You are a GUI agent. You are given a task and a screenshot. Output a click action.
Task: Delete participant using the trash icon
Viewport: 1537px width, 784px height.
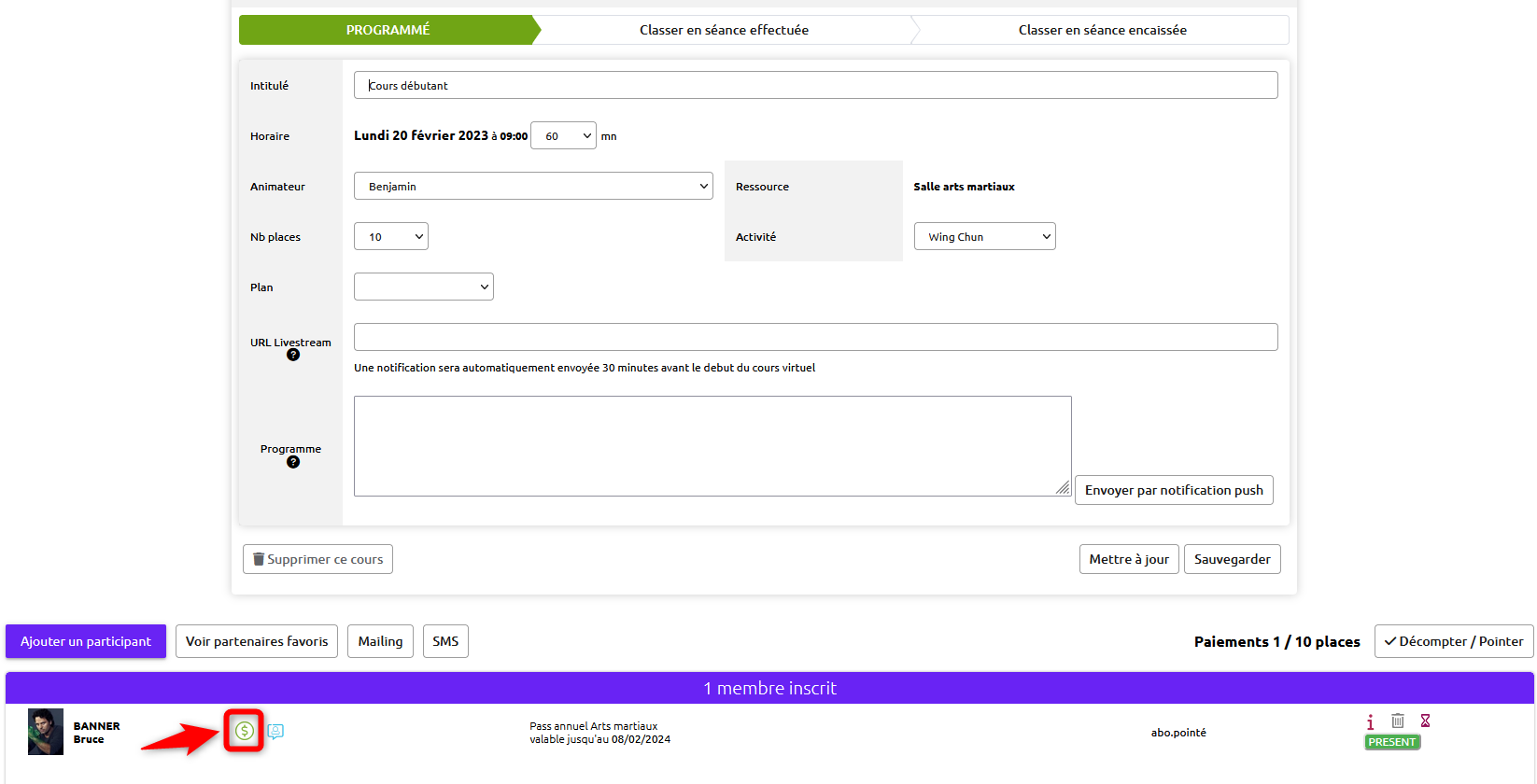click(1398, 721)
